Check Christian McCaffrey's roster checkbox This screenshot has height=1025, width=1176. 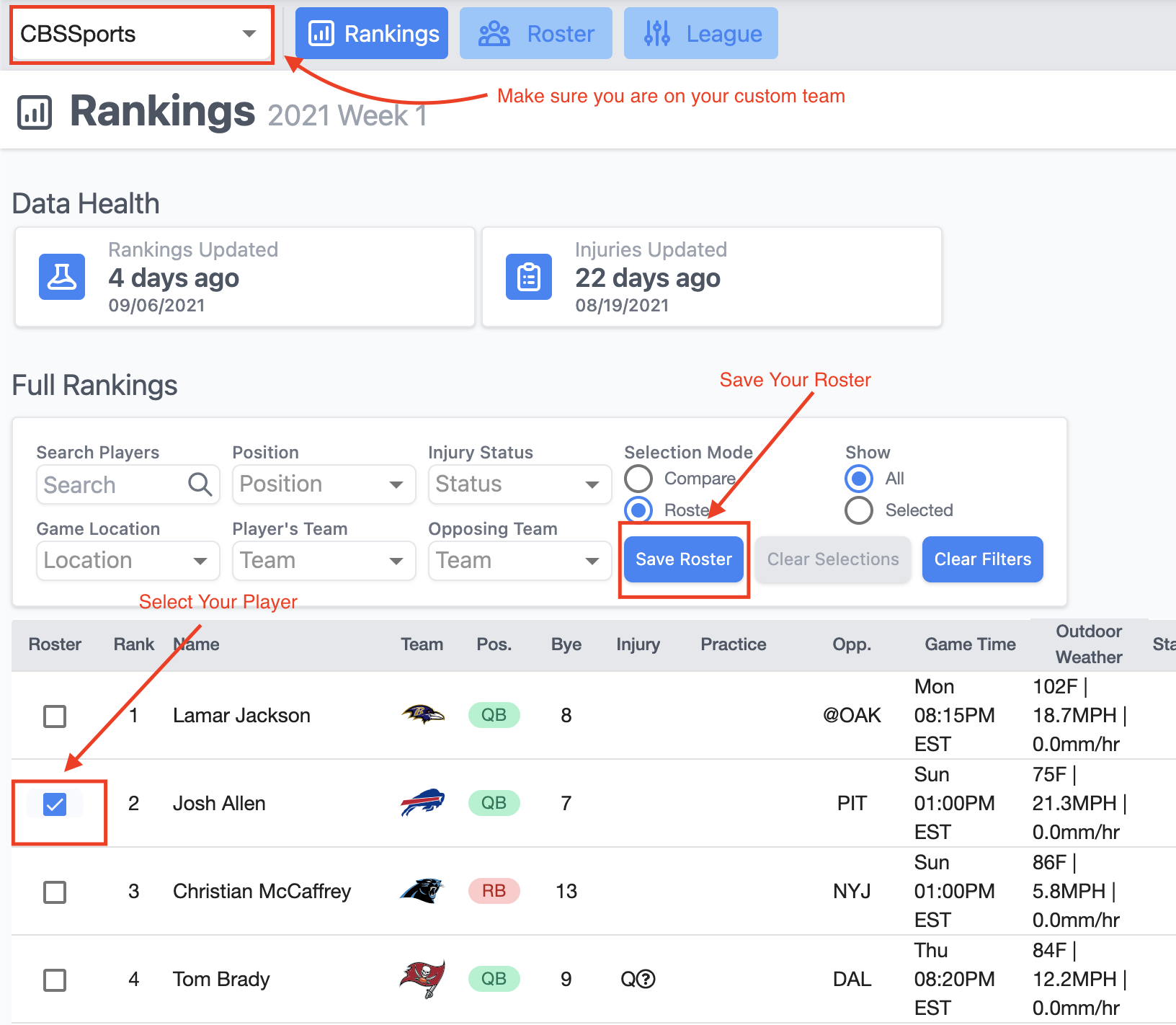55,892
